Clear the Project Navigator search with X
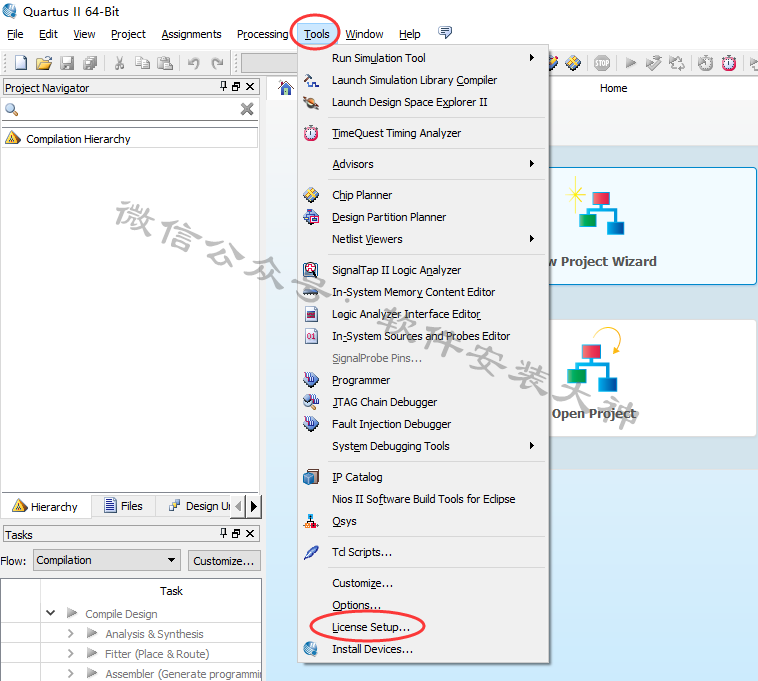 pos(247,109)
